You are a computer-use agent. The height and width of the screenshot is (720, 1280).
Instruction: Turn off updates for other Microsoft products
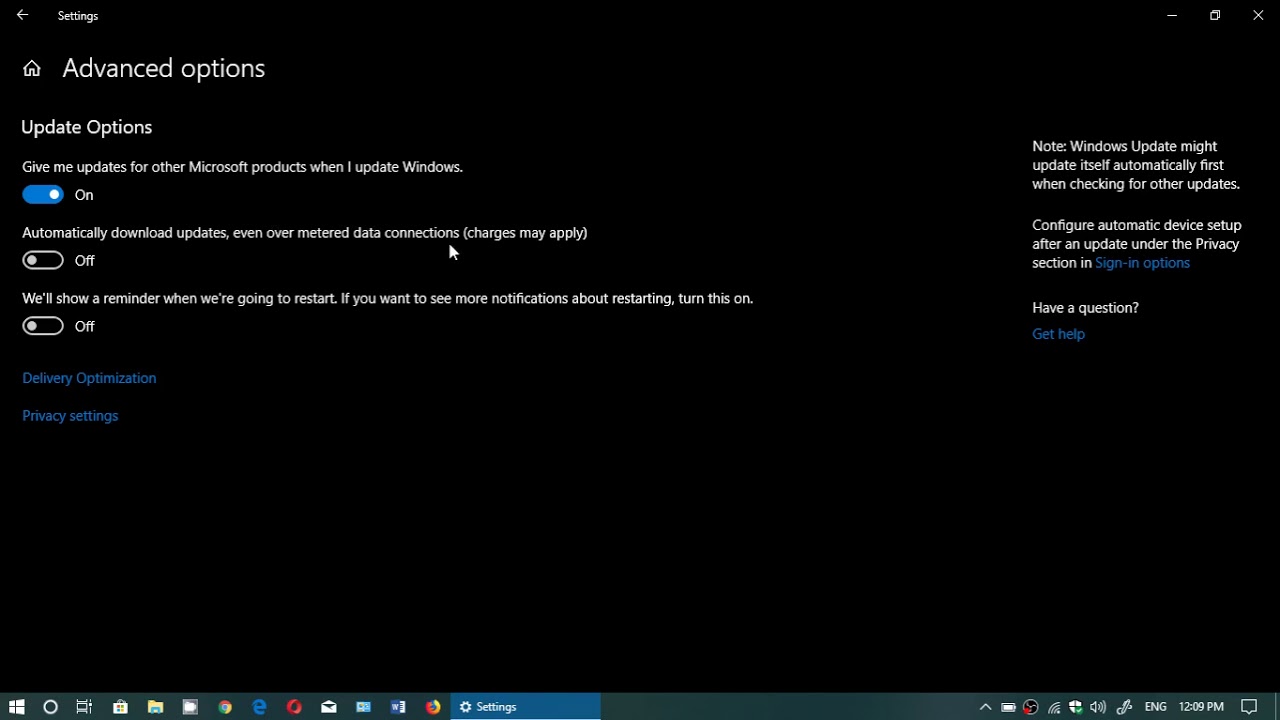[x=43, y=195]
